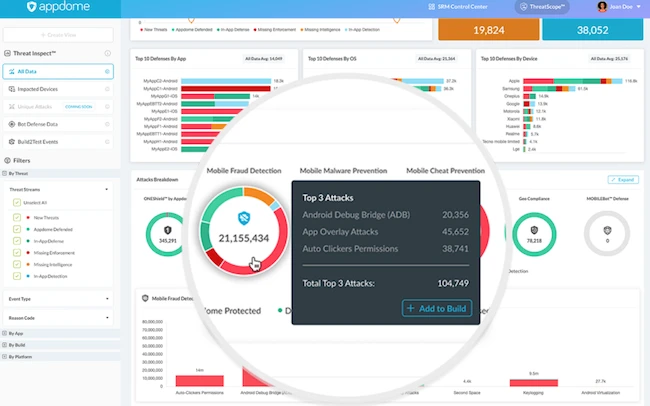Open the Build2Test Events view
650x406 pixels.
tap(58, 142)
